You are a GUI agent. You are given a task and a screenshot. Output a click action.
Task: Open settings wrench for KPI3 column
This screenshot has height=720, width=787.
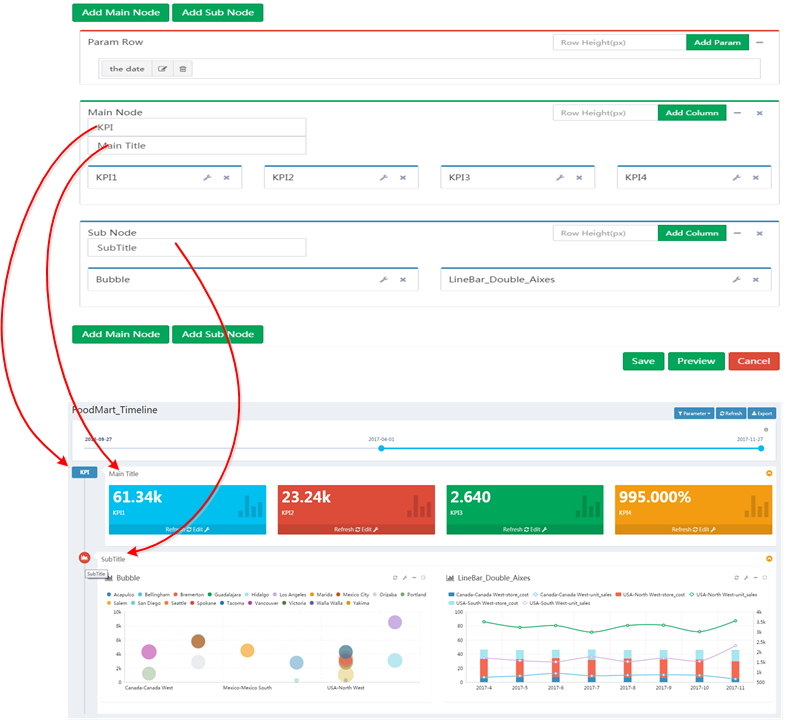[x=560, y=178]
